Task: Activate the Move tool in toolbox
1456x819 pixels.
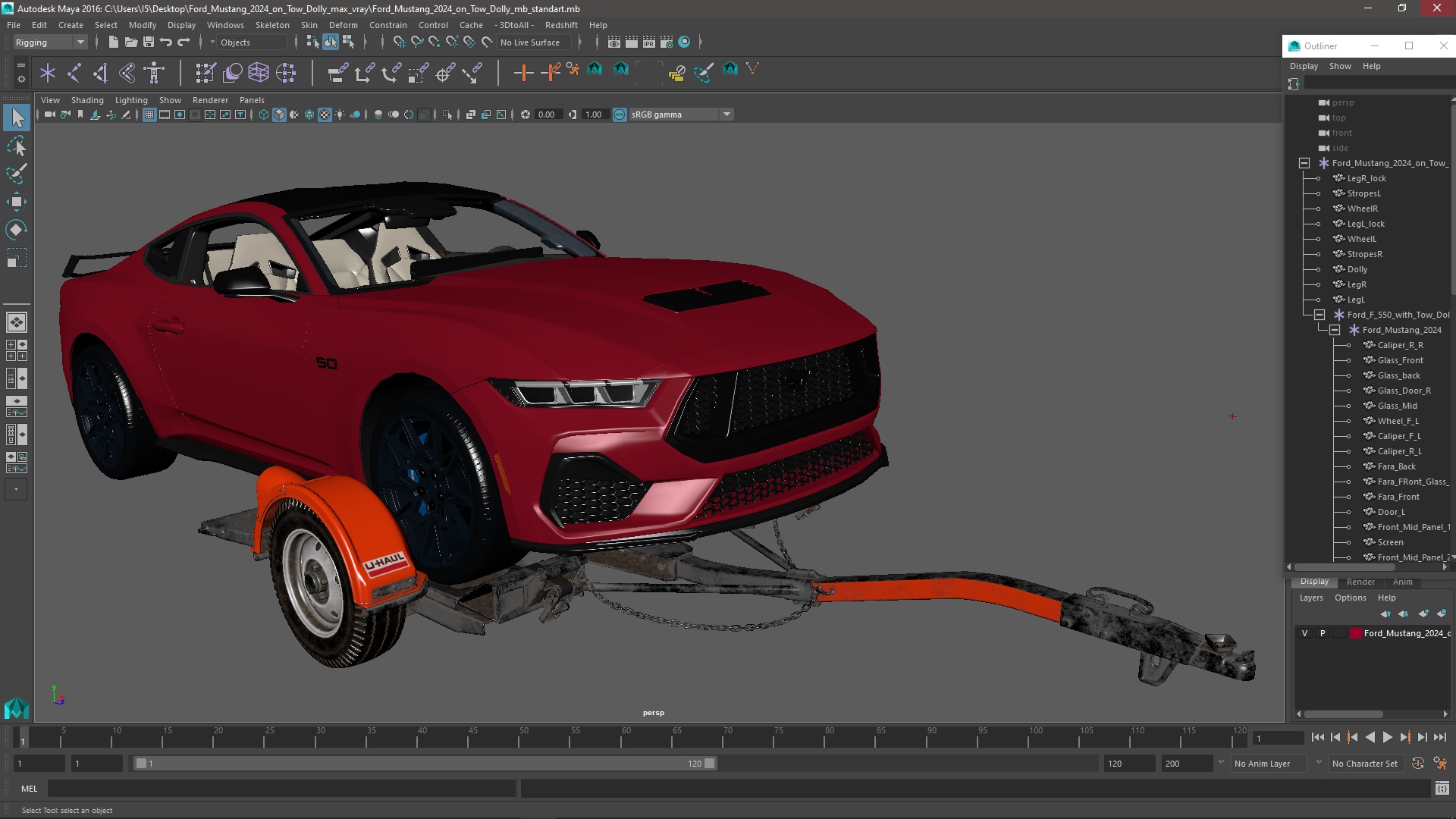Action: [17, 202]
